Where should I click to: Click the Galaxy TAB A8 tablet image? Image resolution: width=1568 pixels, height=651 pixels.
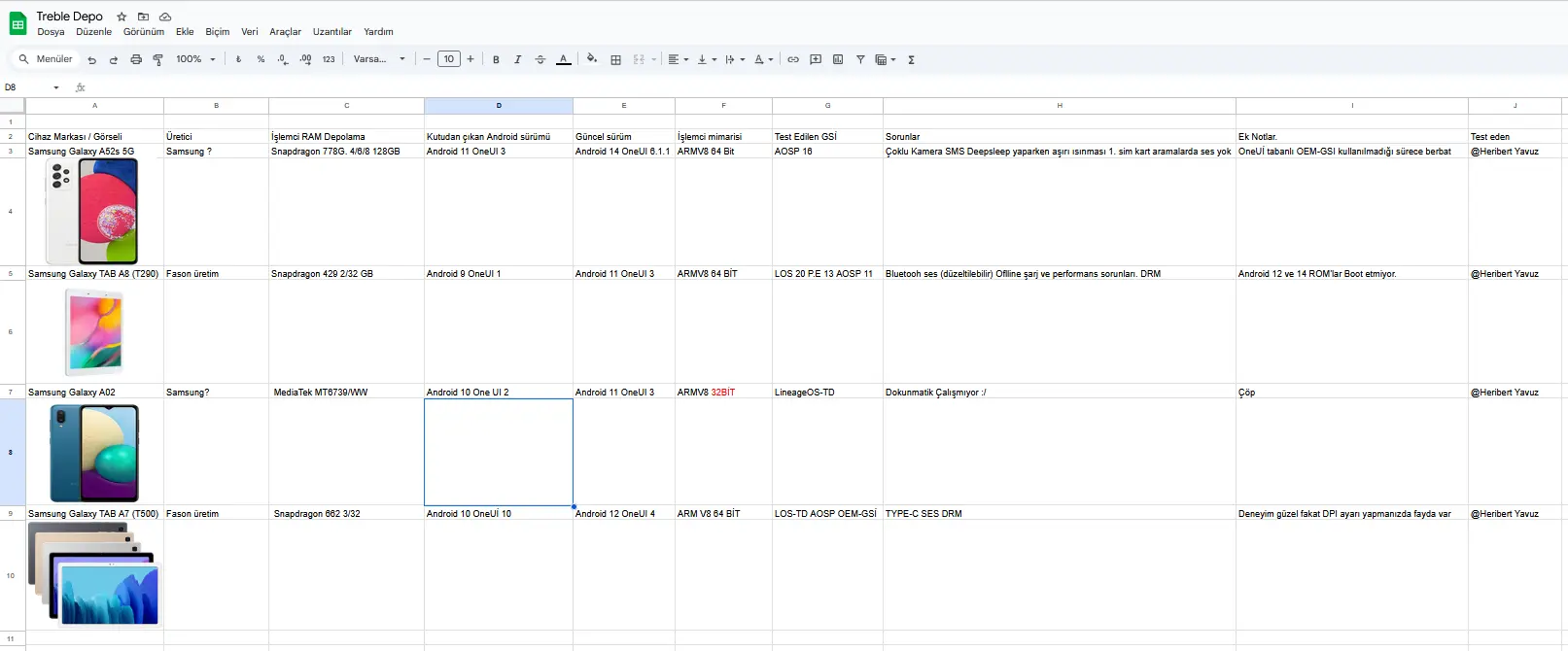(94, 331)
